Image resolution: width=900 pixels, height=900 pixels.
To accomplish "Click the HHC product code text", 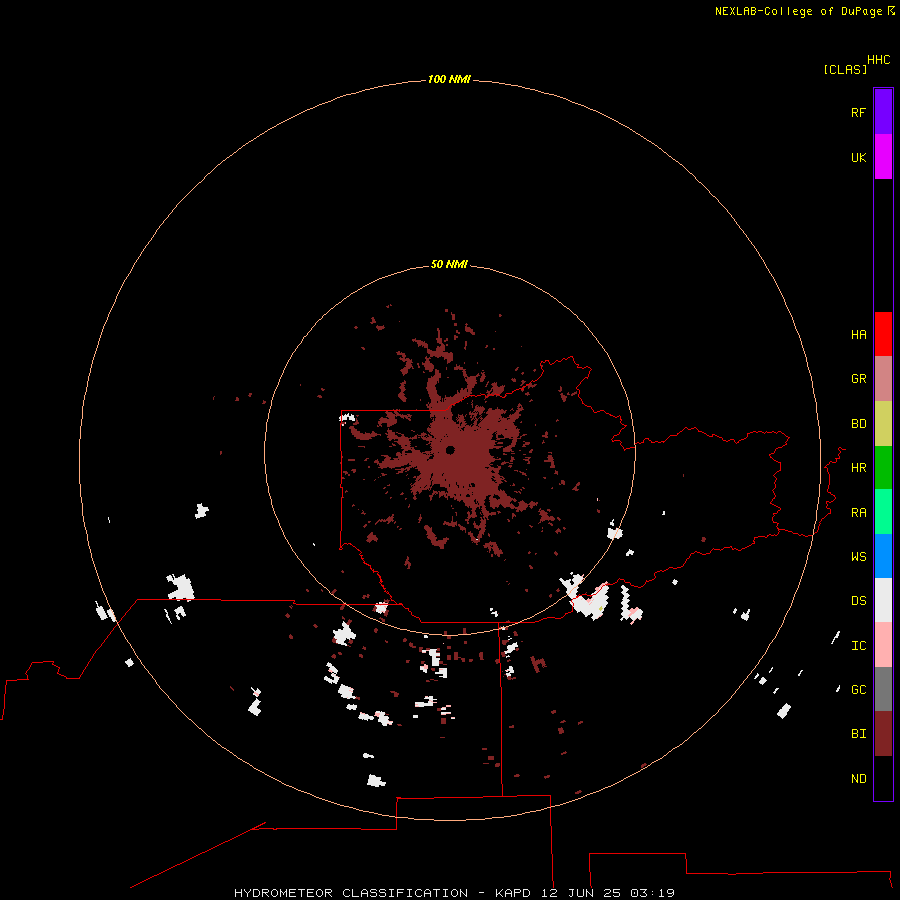I will (x=878, y=60).
